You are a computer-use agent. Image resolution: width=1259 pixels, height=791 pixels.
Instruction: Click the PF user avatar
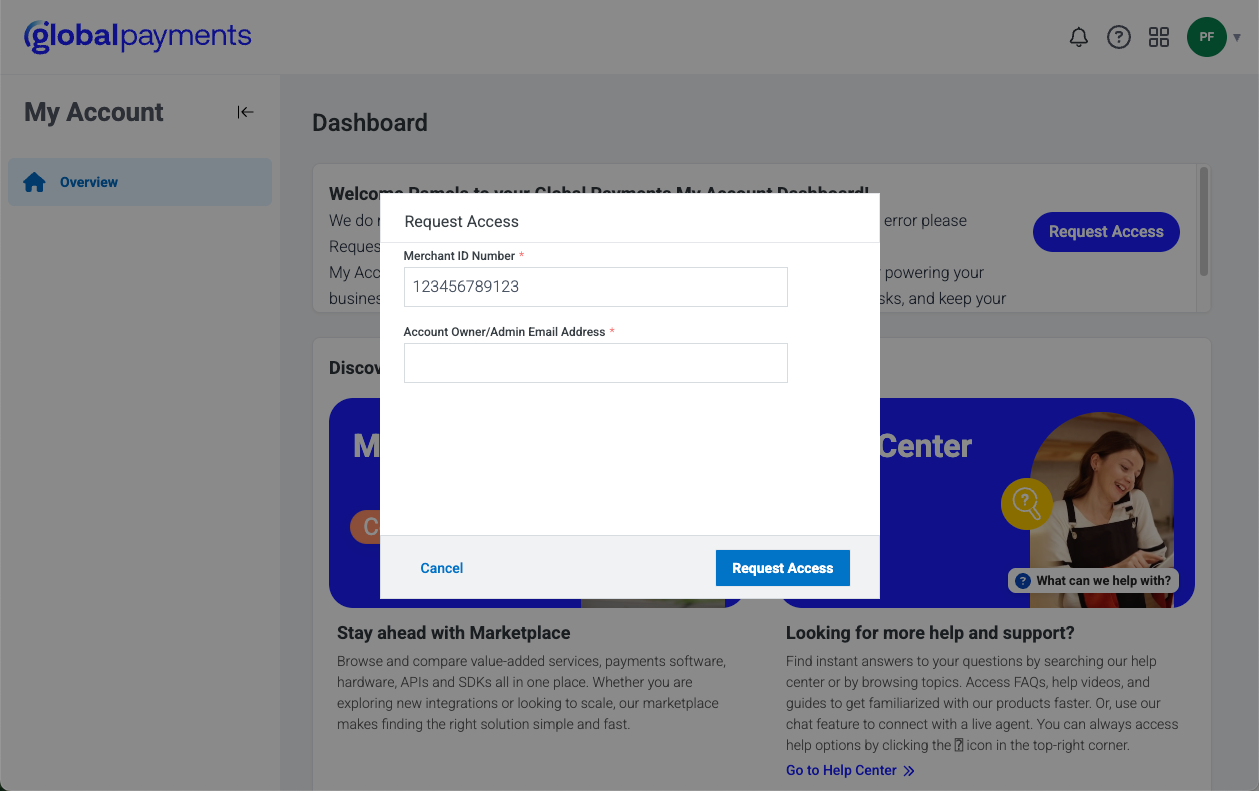1206,38
